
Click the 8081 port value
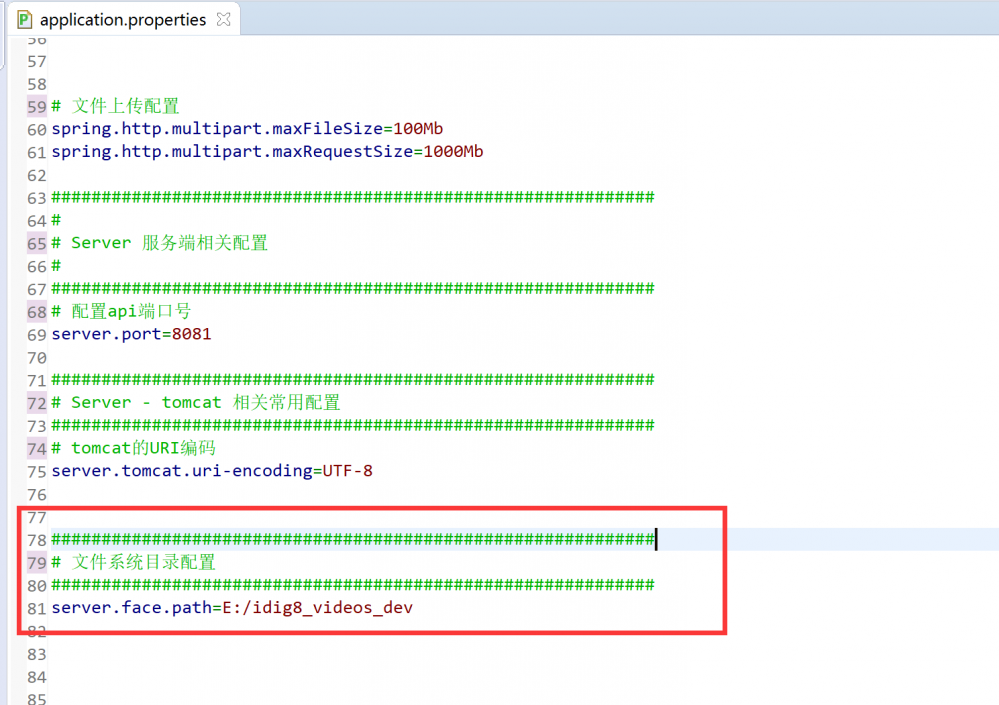[x=192, y=334]
